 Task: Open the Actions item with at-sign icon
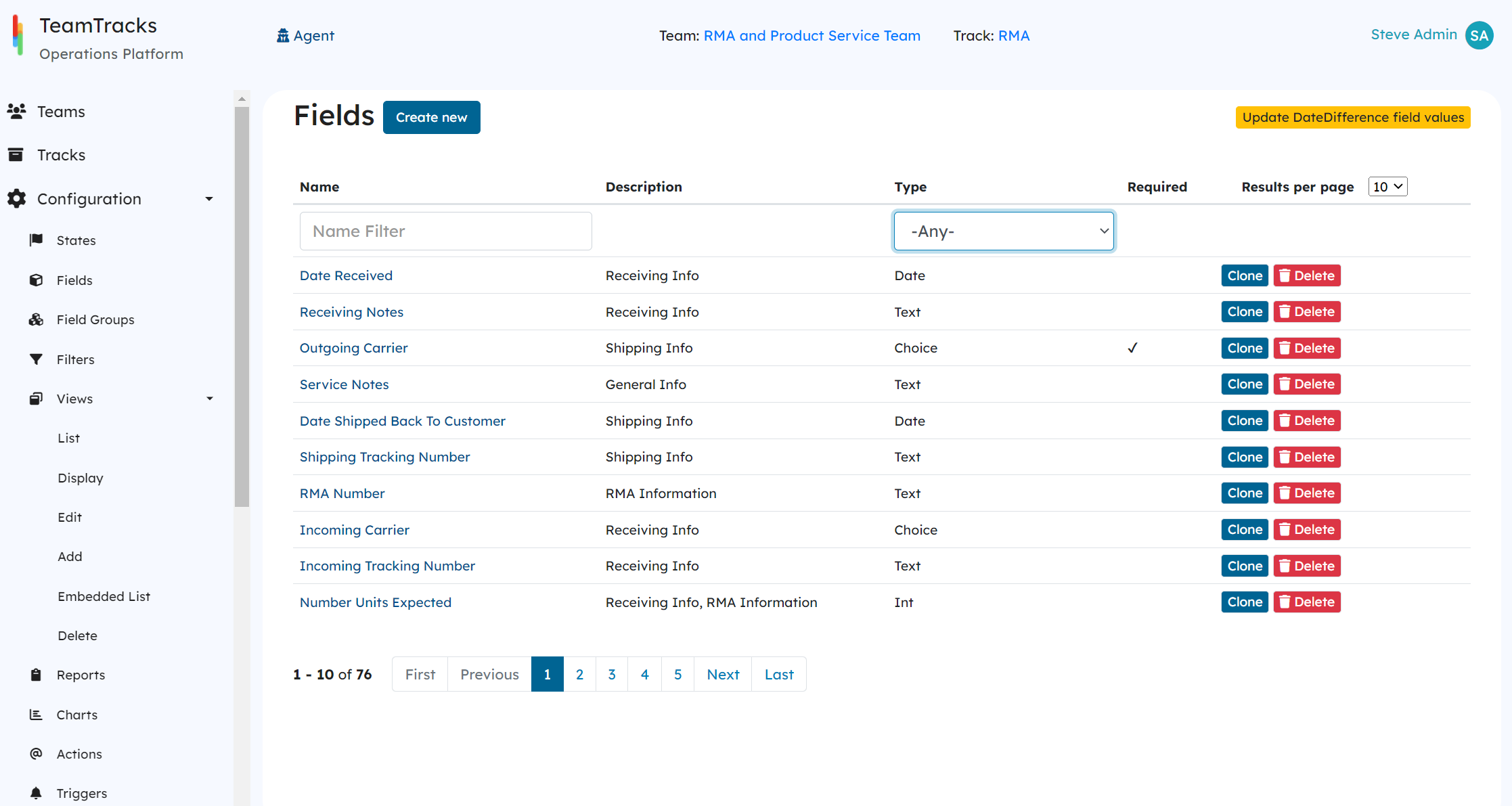[37, 753]
